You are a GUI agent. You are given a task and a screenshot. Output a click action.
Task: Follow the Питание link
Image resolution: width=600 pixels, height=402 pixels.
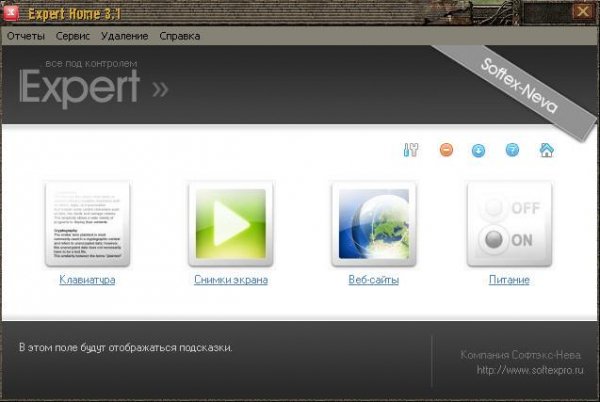(509, 280)
